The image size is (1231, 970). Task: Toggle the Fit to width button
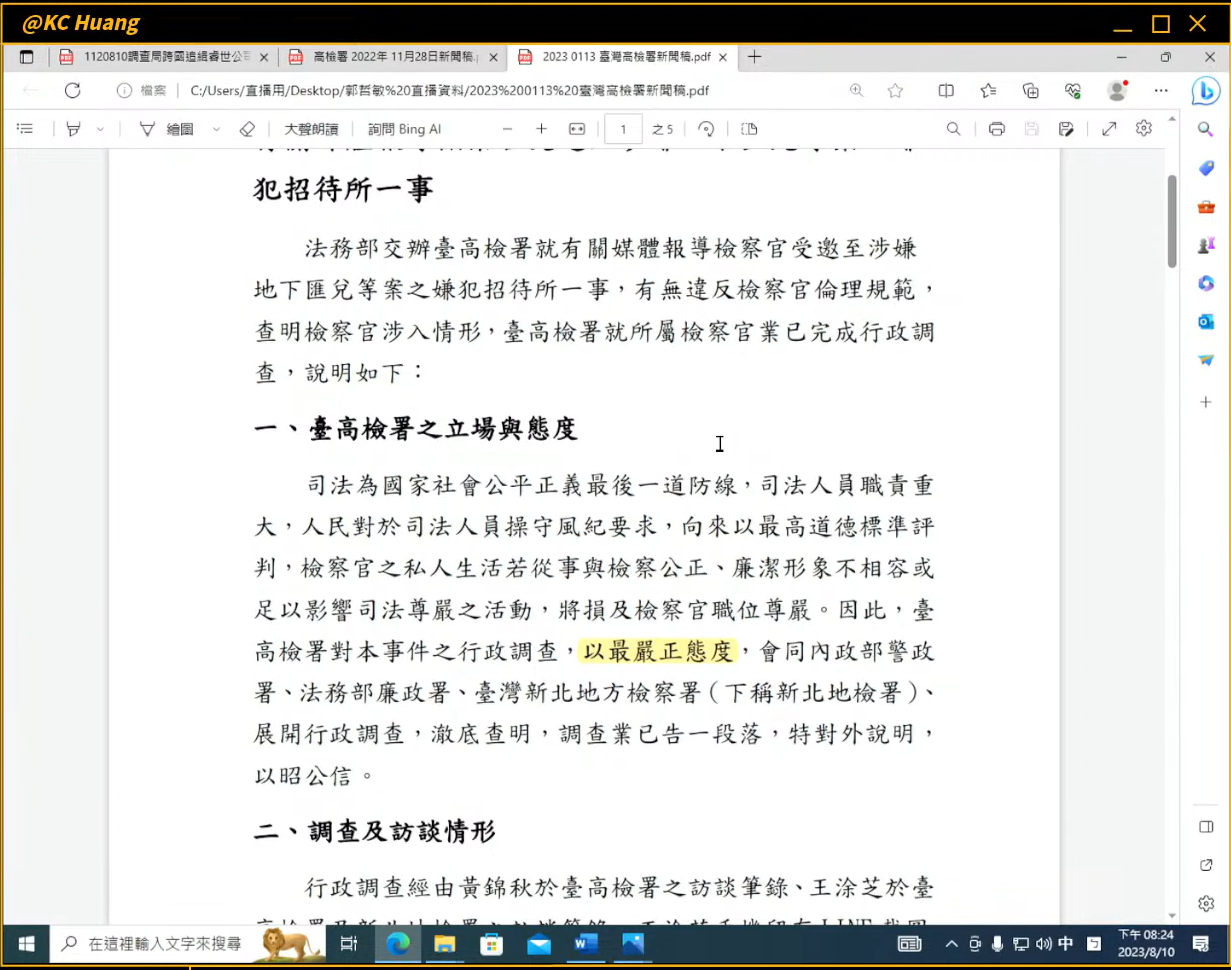pos(576,129)
